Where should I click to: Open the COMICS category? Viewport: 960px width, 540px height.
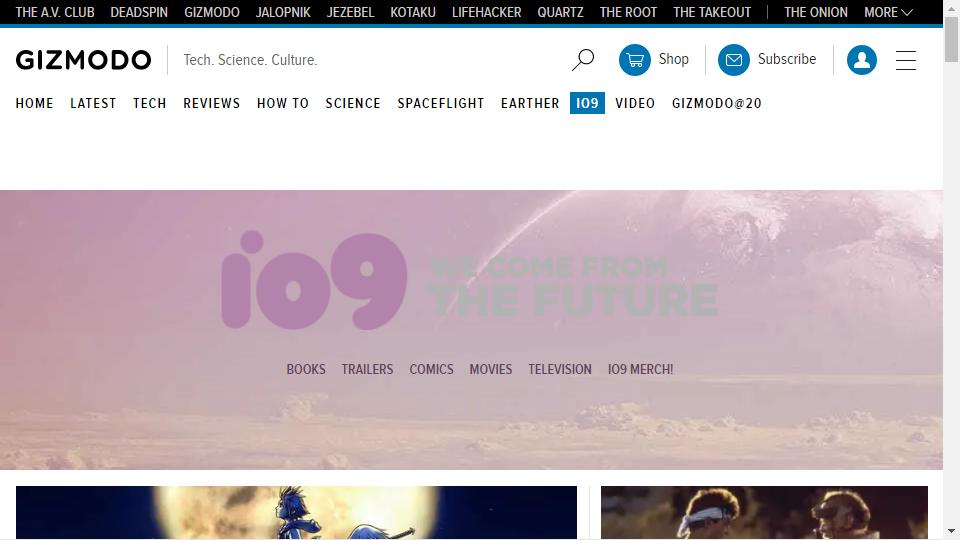[x=432, y=369]
